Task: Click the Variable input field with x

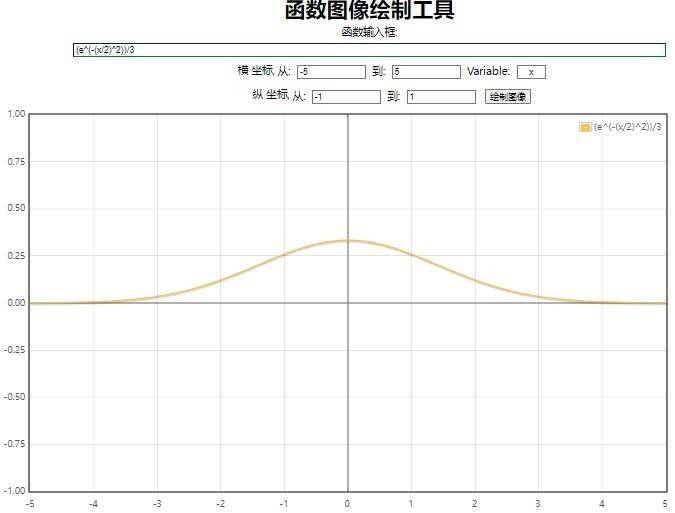Action: pos(531,72)
